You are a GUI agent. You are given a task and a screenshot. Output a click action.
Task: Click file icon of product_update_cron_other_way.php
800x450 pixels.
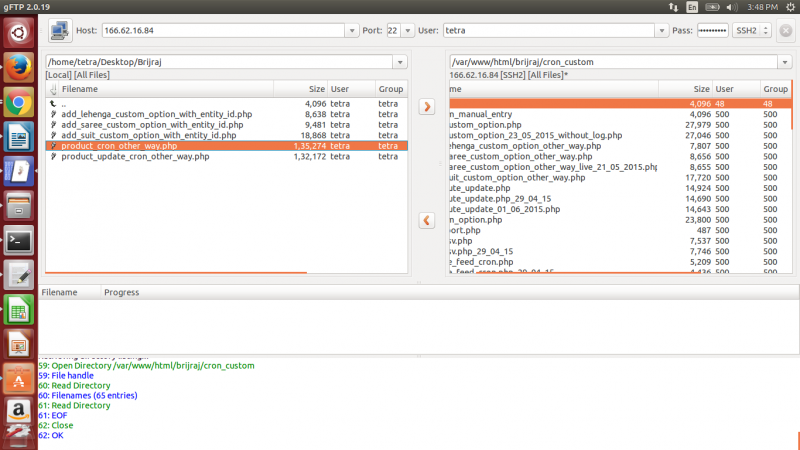tap(53, 157)
